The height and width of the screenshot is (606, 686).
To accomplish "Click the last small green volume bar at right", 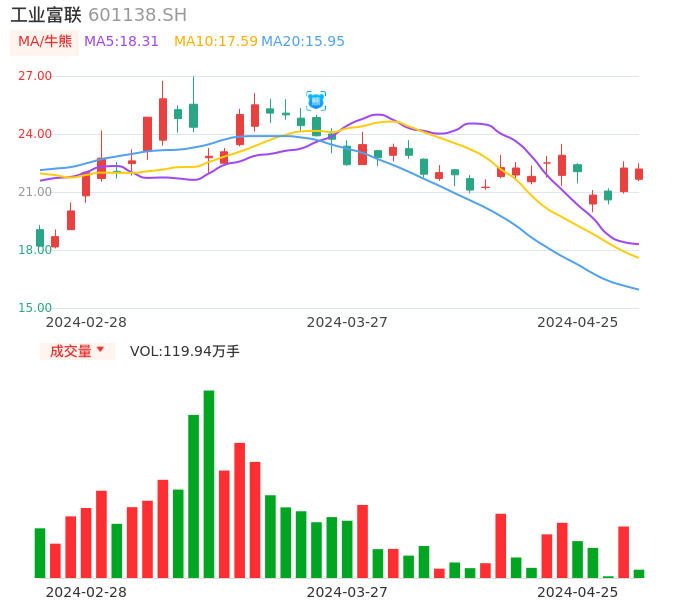I will 639,574.
